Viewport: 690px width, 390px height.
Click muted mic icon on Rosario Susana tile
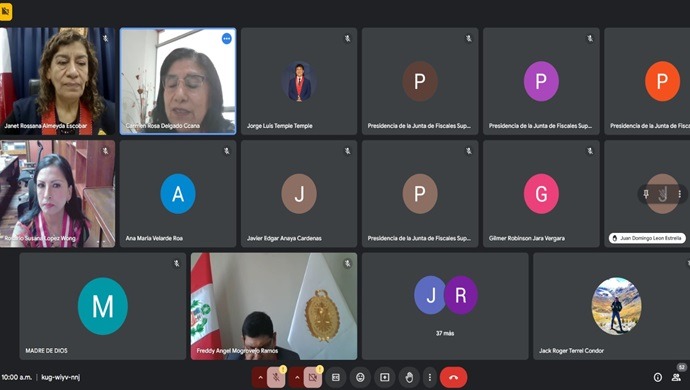(106, 151)
